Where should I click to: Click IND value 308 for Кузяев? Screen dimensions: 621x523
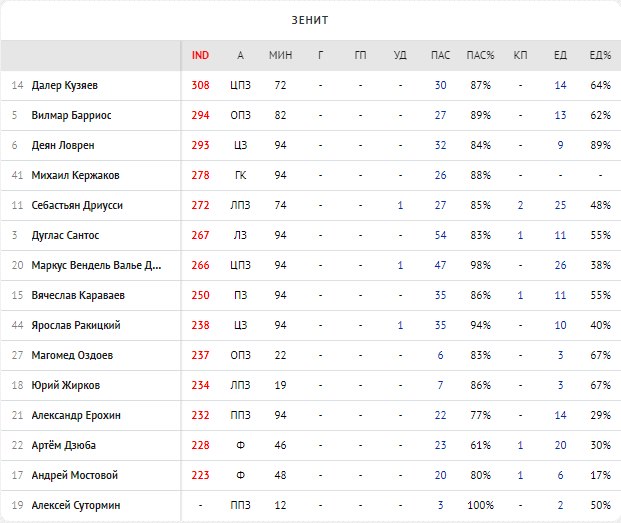[x=200, y=86]
